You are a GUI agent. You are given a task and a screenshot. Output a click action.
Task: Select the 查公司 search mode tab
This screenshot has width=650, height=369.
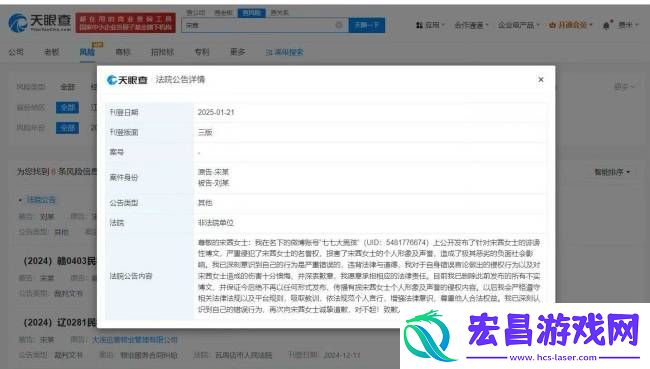pyautogui.click(x=196, y=12)
